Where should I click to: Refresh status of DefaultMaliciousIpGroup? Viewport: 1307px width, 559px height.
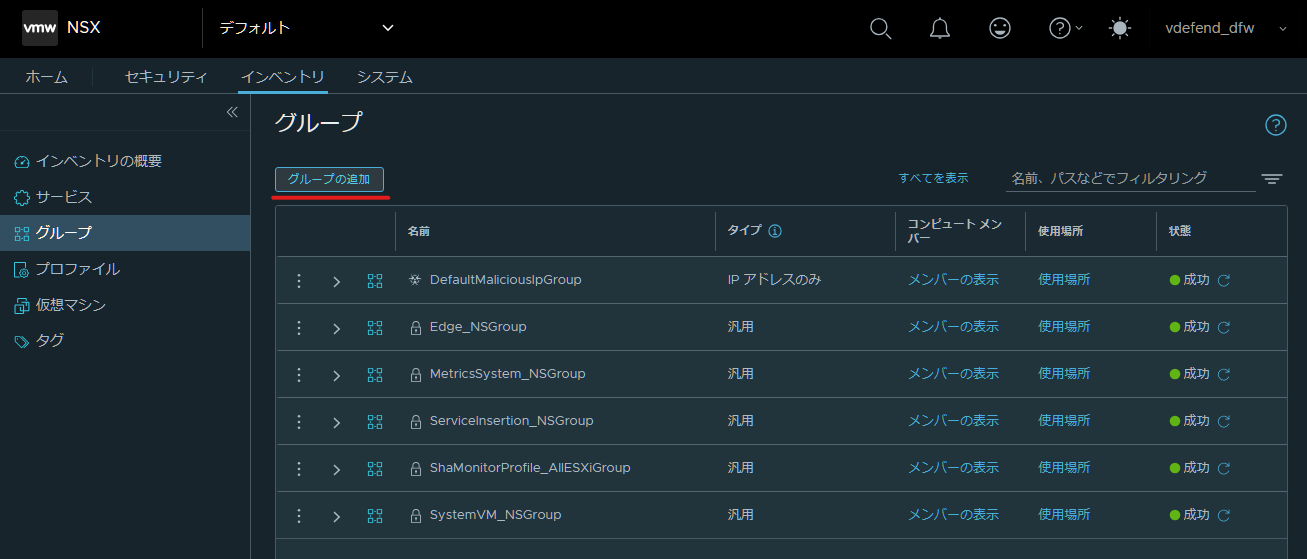click(x=1223, y=281)
